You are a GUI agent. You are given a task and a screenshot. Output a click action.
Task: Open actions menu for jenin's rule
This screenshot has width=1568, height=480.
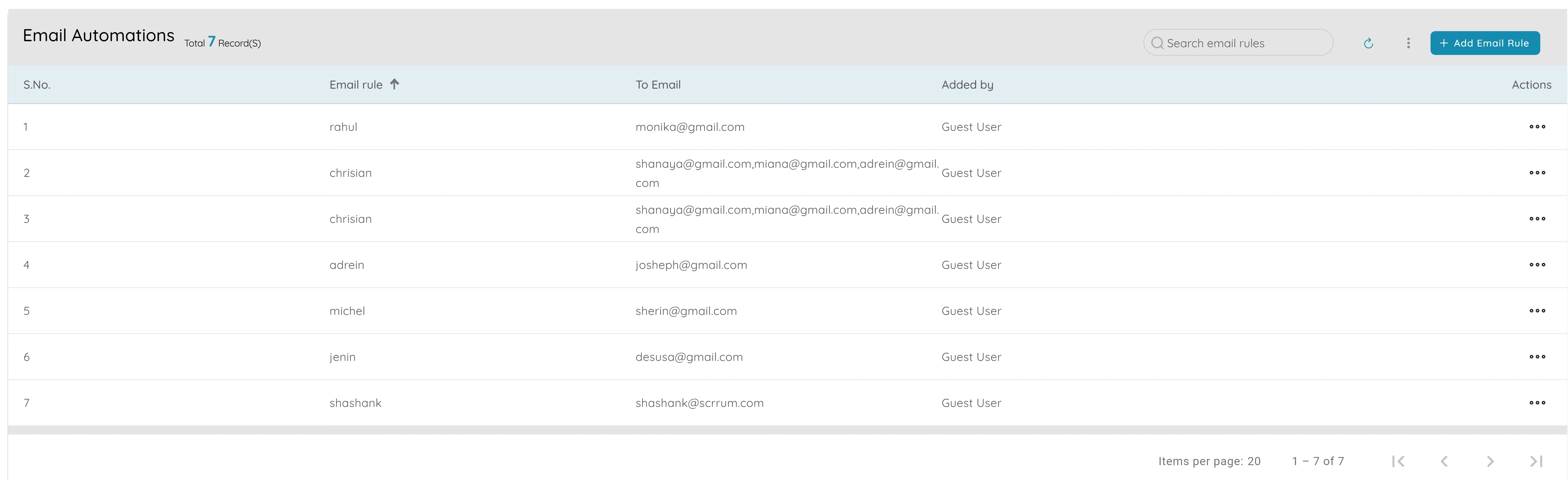1538,357
